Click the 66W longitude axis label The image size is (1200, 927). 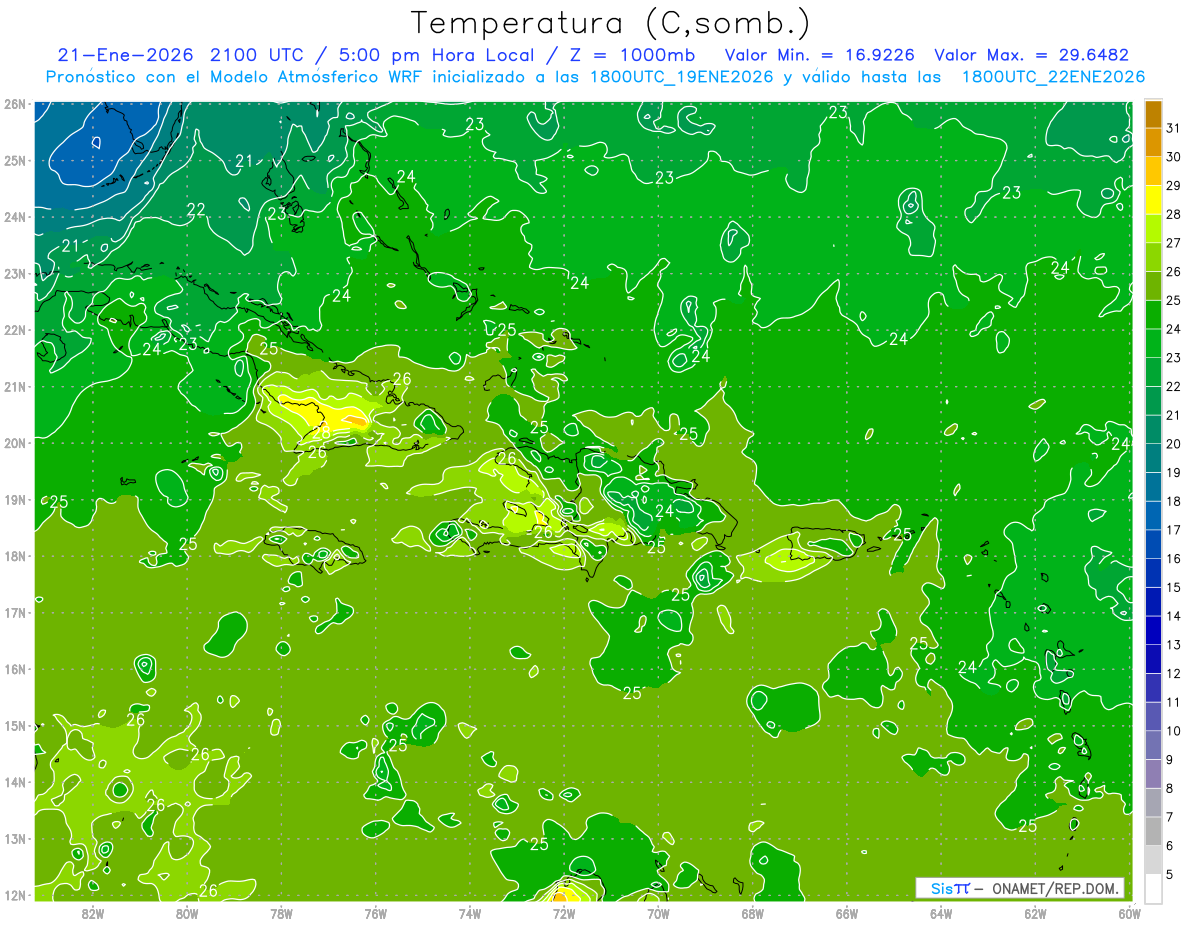coord(847,913)
